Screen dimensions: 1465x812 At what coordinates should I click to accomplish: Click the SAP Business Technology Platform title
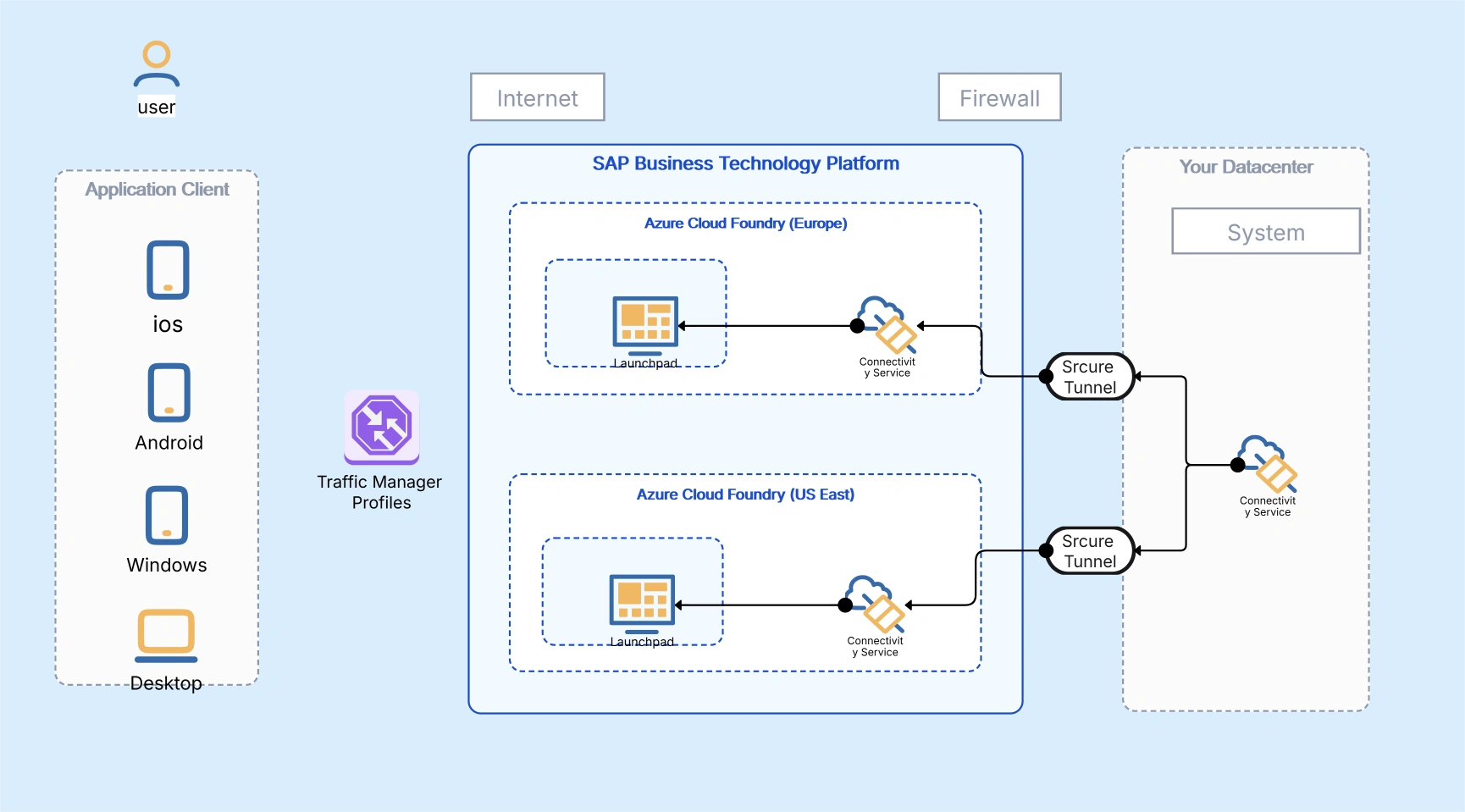click(745, 163)
